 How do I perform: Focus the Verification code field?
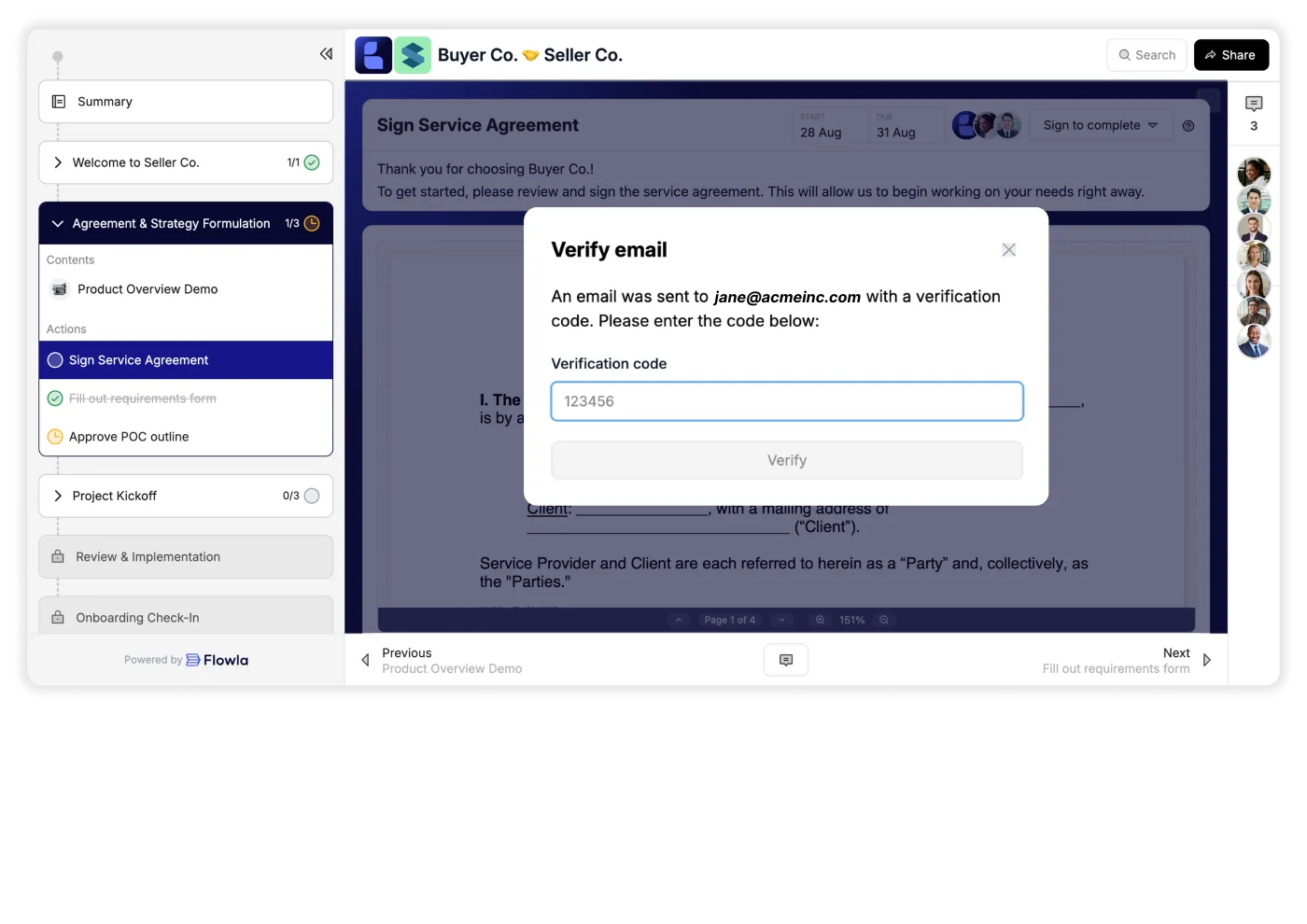pyautogui.click(x=787, y=401)
